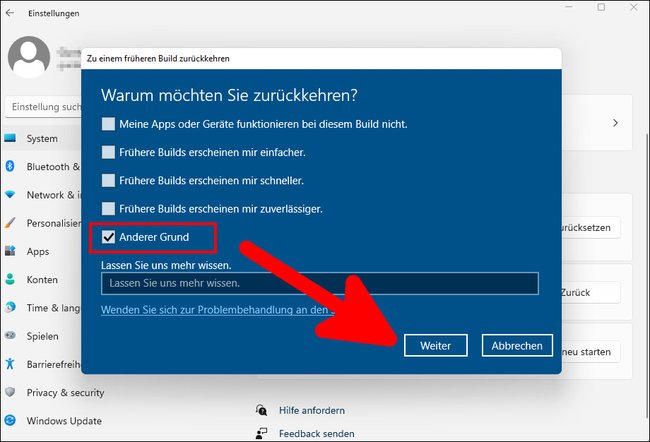Open Network settings category

42,195
